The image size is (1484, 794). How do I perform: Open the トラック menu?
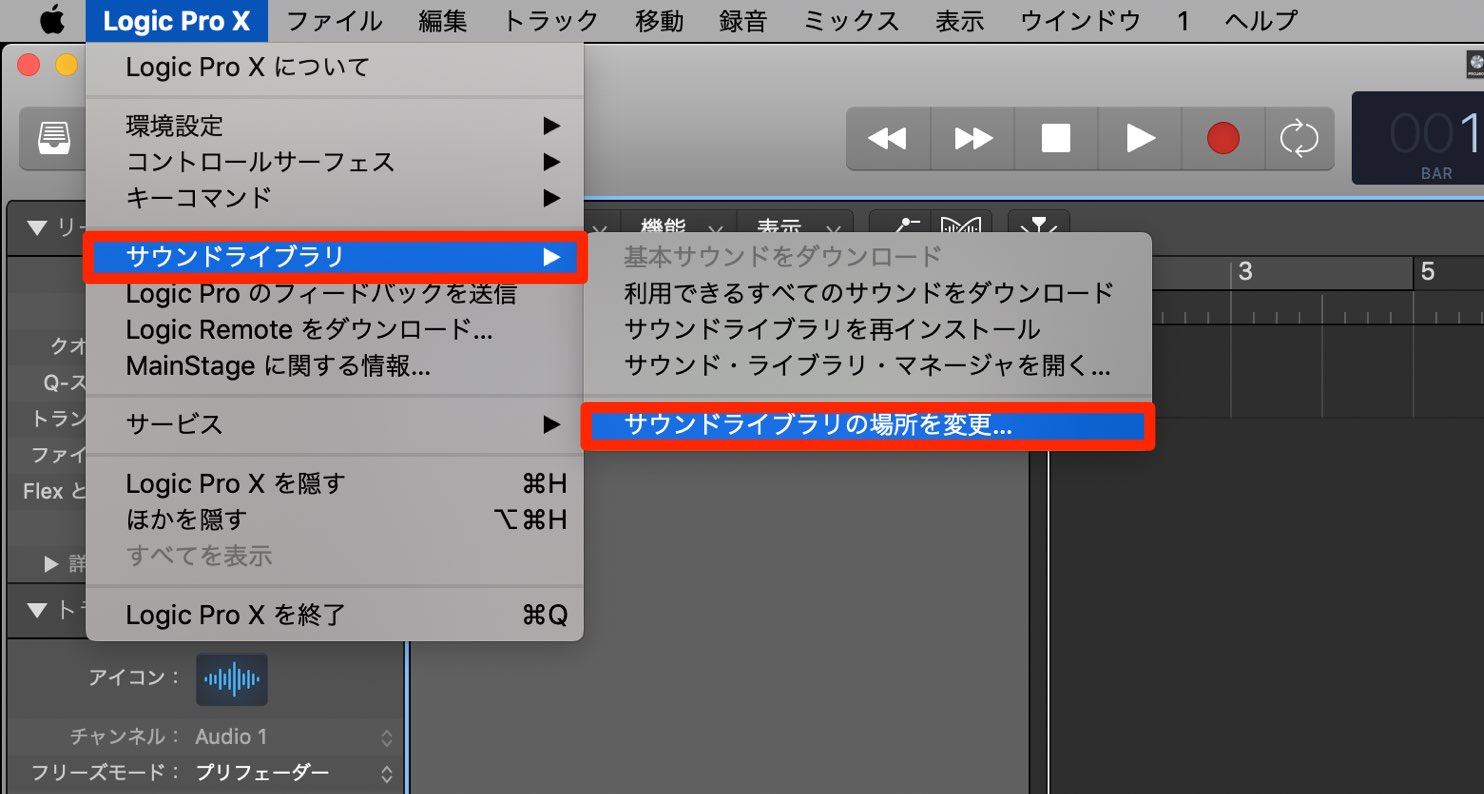click(551, 20)
